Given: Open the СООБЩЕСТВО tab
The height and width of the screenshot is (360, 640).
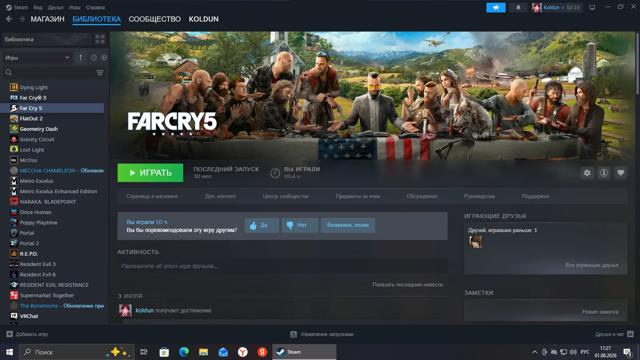Looking at the screenshot, I should (154, 19).
